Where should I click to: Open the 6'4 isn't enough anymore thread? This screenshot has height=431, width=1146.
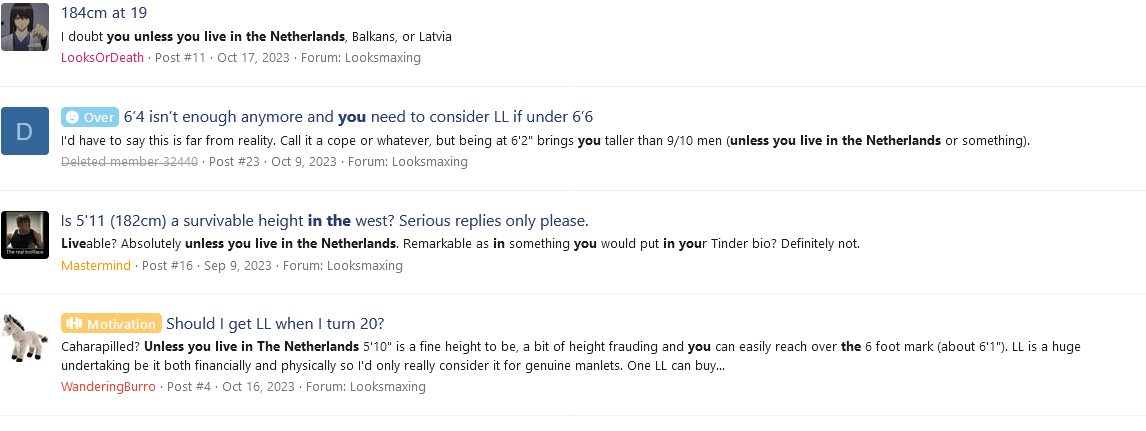click(x=358, y=117)
